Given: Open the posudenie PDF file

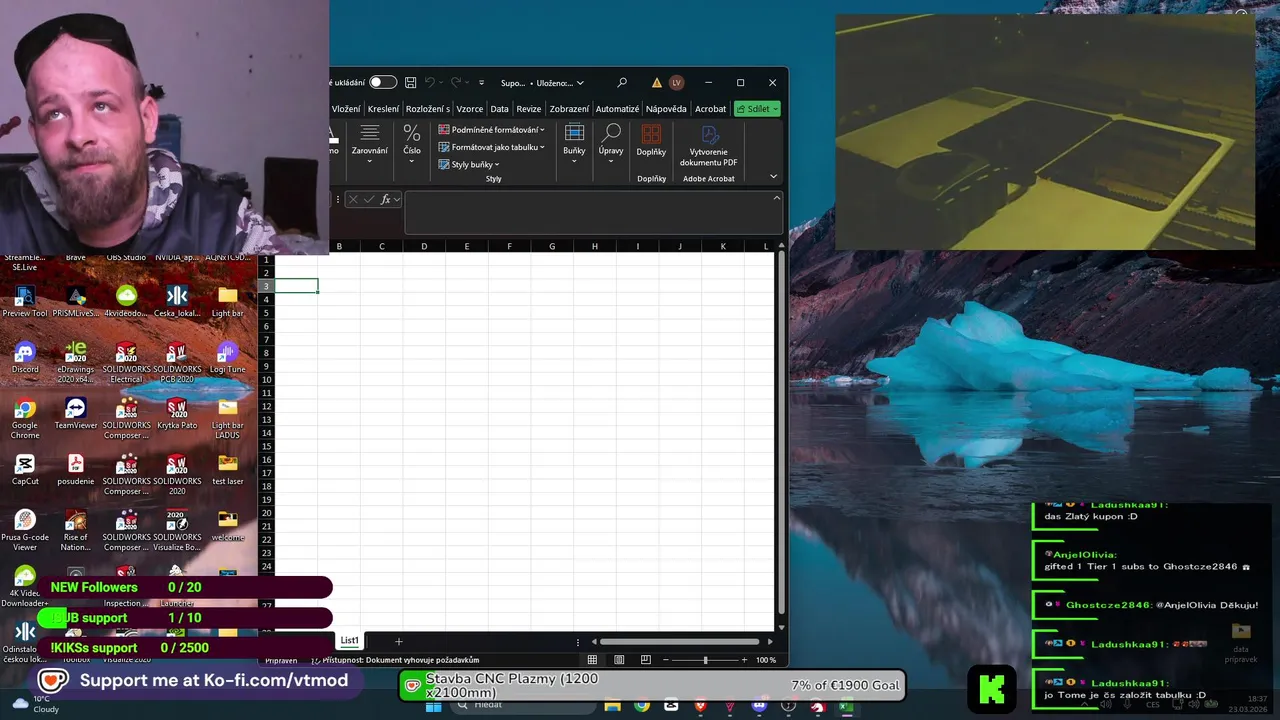Looking at the screenshot, I should pyautogui.click(x=76, y=470).
